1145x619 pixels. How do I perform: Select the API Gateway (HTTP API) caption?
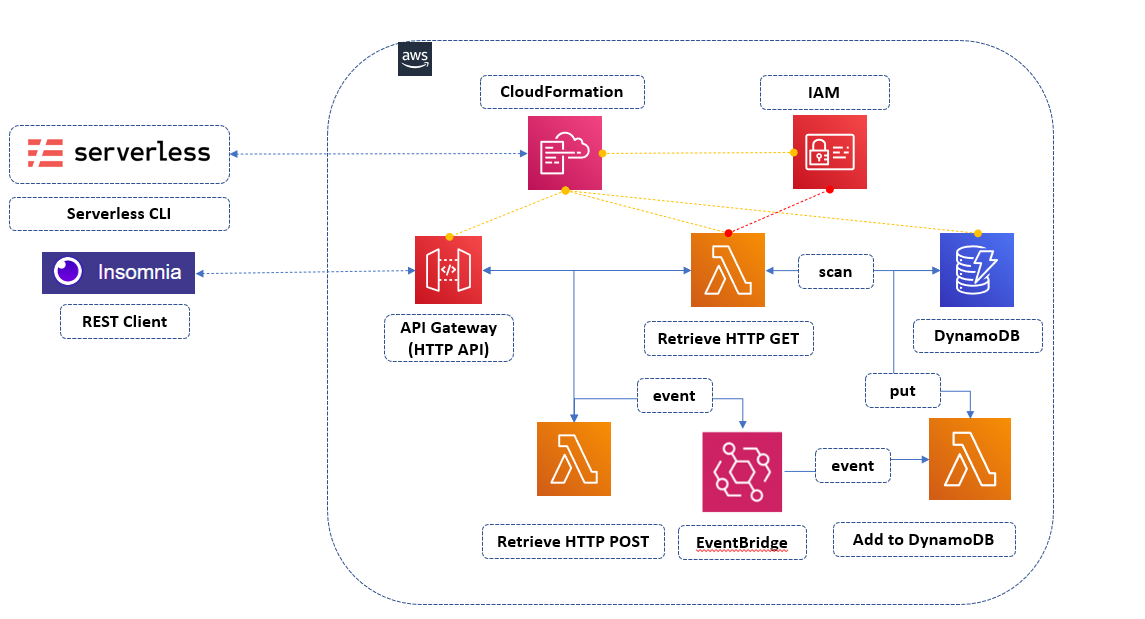(448, 338)
